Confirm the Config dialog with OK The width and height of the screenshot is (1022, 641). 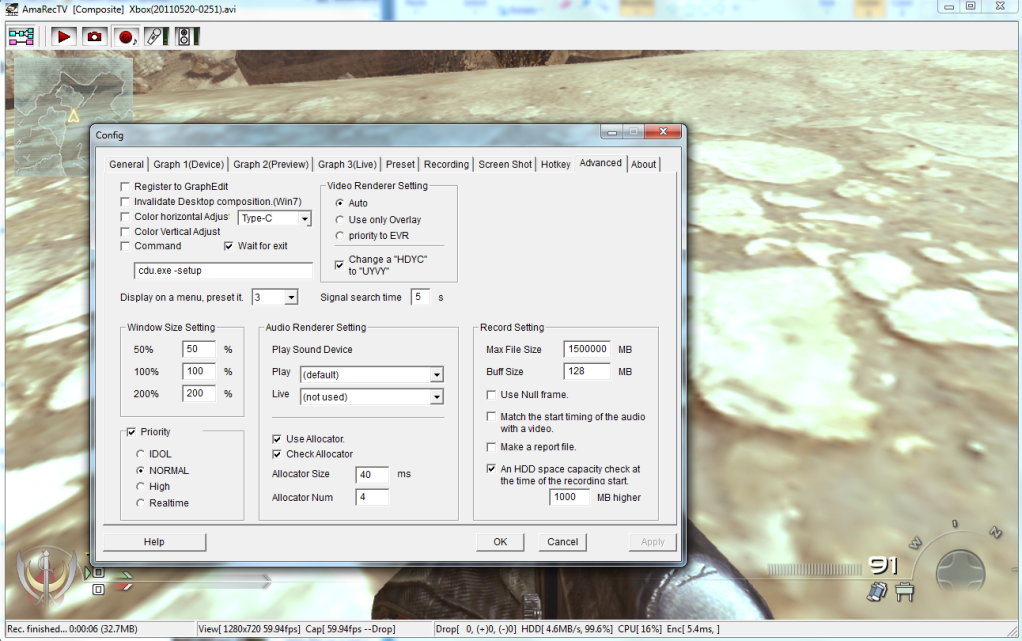(500, 542)
